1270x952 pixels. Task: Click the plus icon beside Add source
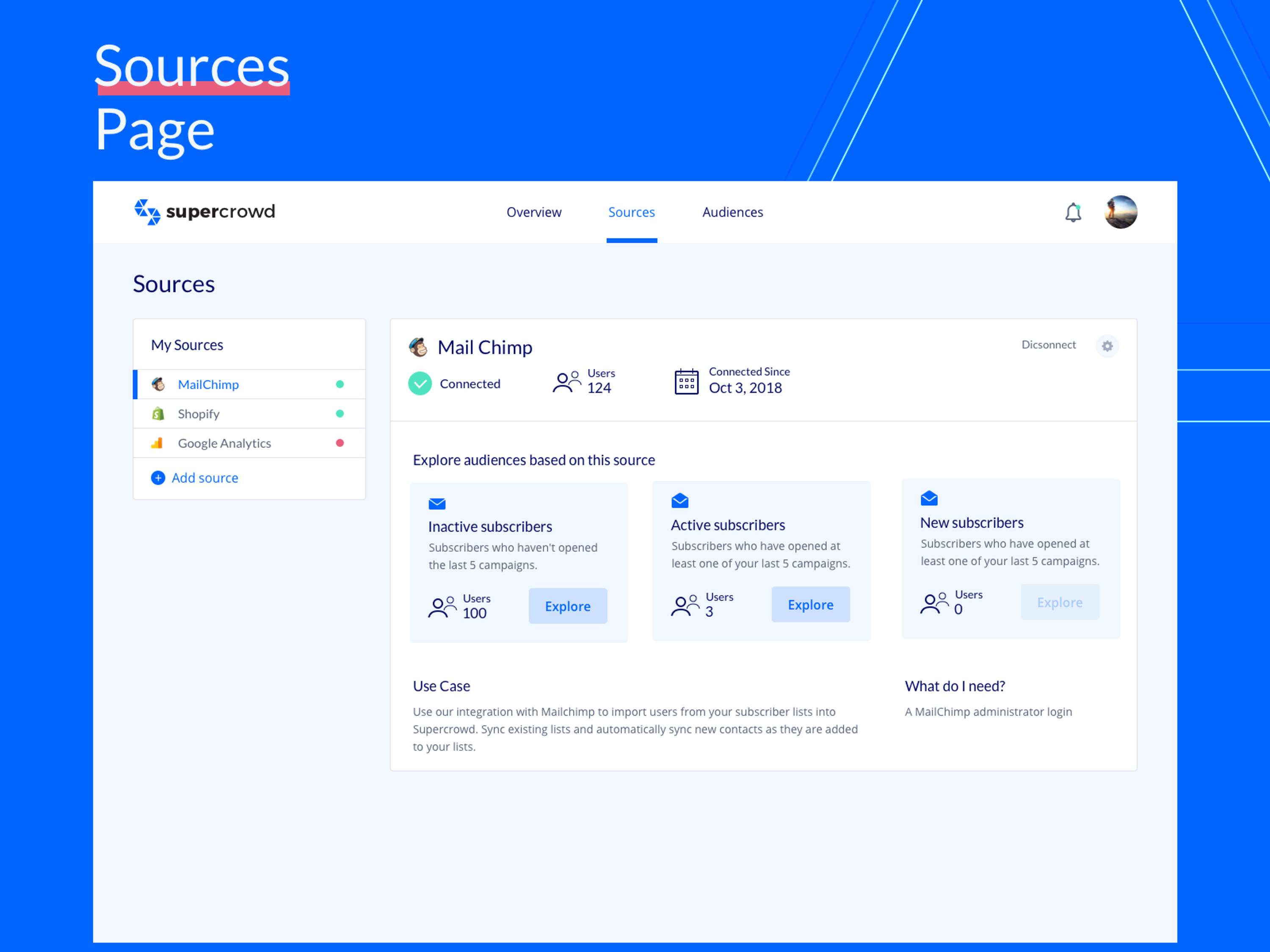coord(158,478)
